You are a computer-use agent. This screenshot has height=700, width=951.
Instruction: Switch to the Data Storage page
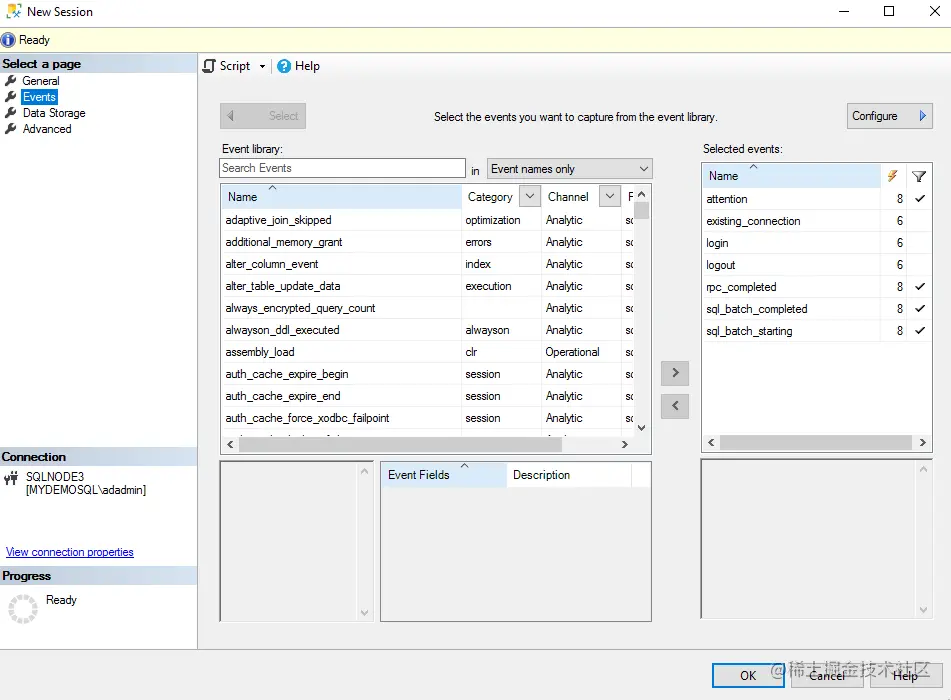click(x=54, y=113)
